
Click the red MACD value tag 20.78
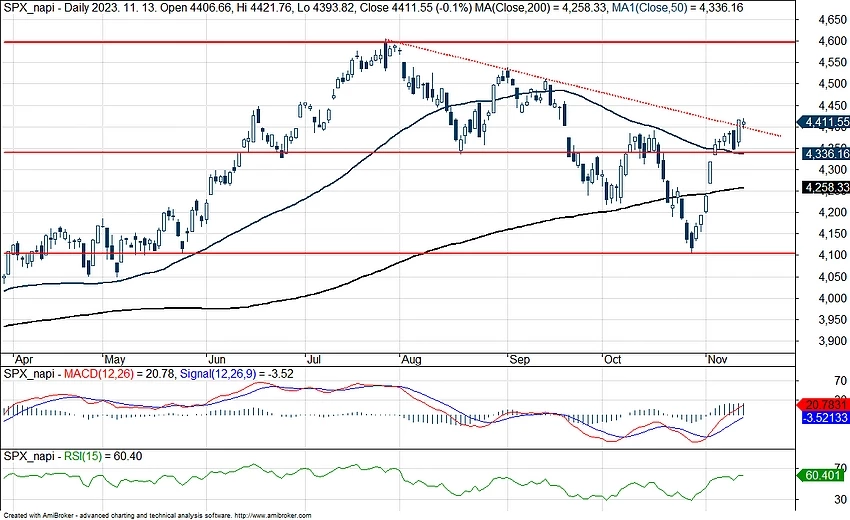[x=825, y=403]
